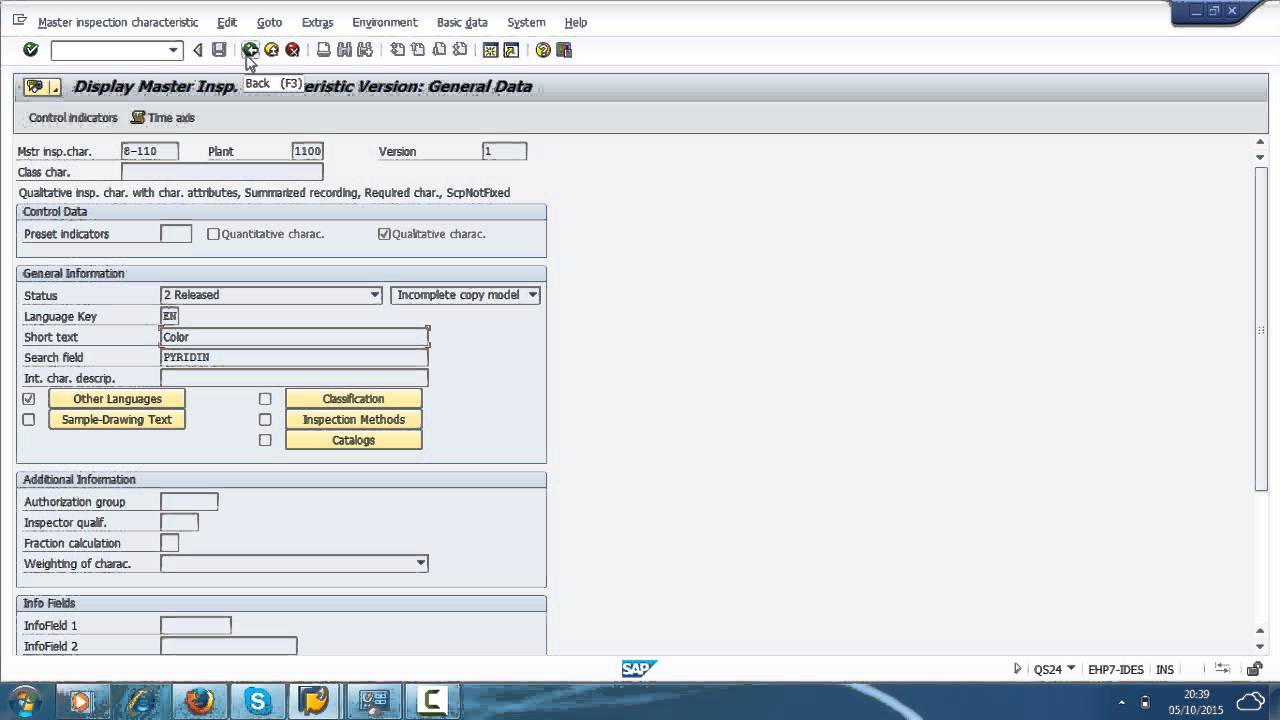This screenshot has height=720, width=1280.
Task: Click the green Enter checkmark icon
Action: click(x=30, y=50)
